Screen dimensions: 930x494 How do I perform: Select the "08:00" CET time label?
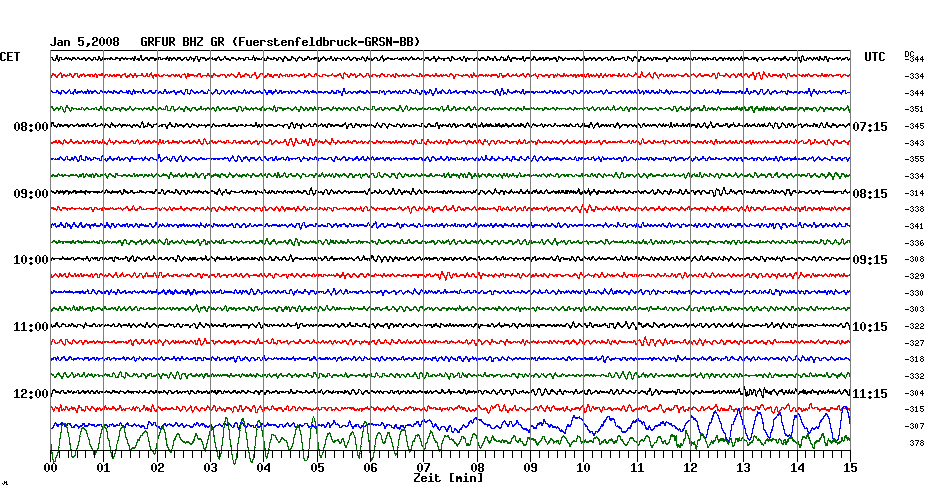(x=31, y=127)
